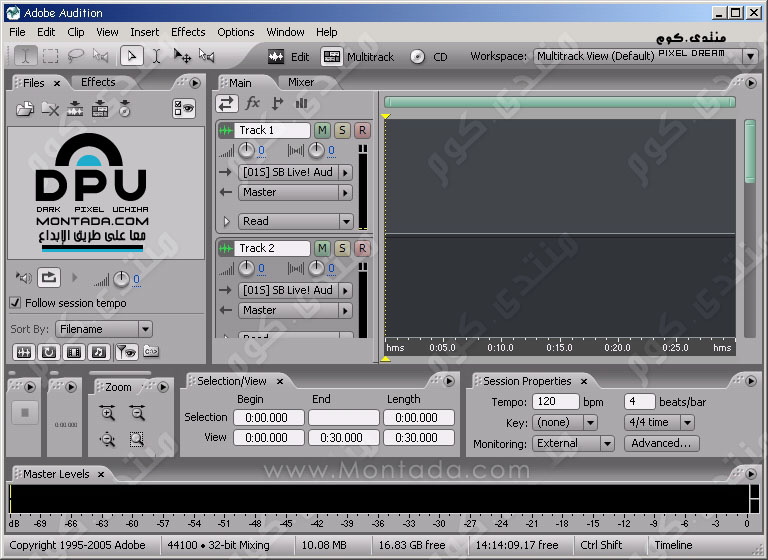Click Track 1 volume knob
This screenshot has height=560, width=768.
pyautogui.click(x=246, y=151)
